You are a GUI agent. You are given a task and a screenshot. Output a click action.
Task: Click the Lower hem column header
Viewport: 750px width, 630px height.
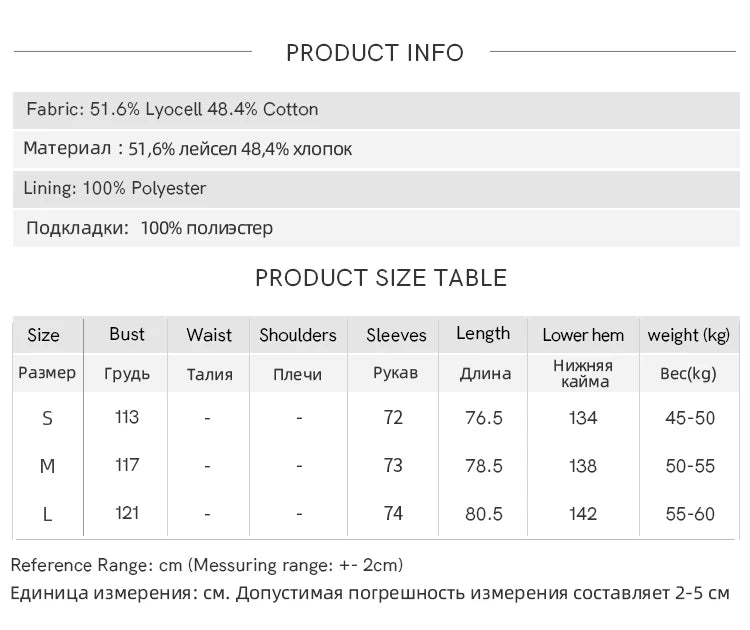tap(583, 335)
